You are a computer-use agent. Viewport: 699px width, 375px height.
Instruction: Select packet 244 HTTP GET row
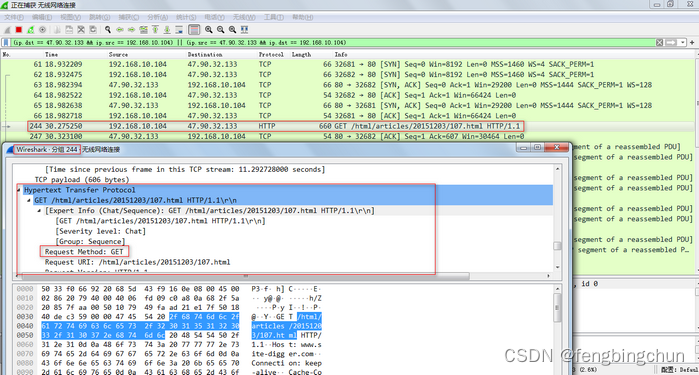pos(348,126)
